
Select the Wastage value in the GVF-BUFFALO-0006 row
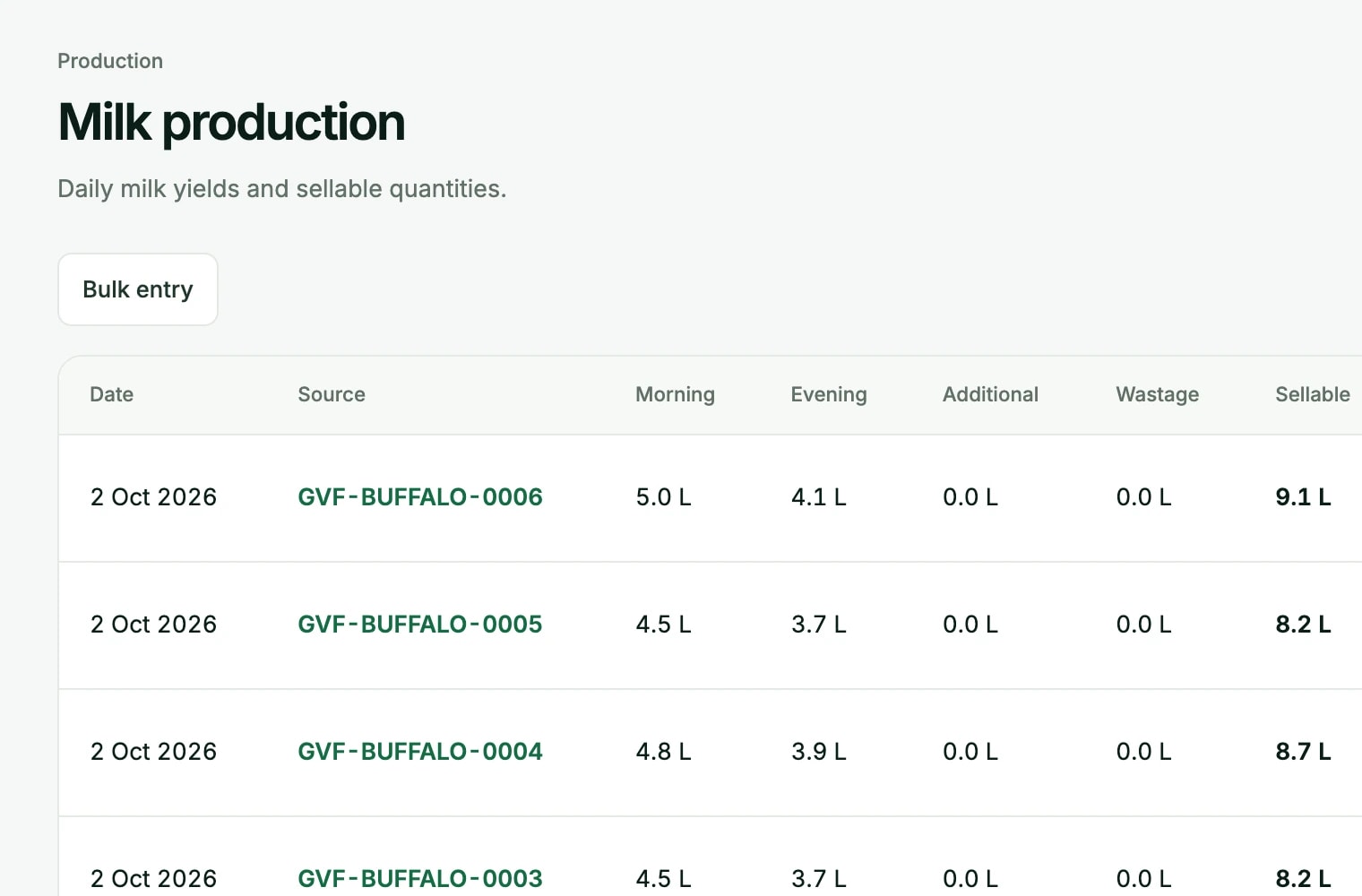[1143, 497]
